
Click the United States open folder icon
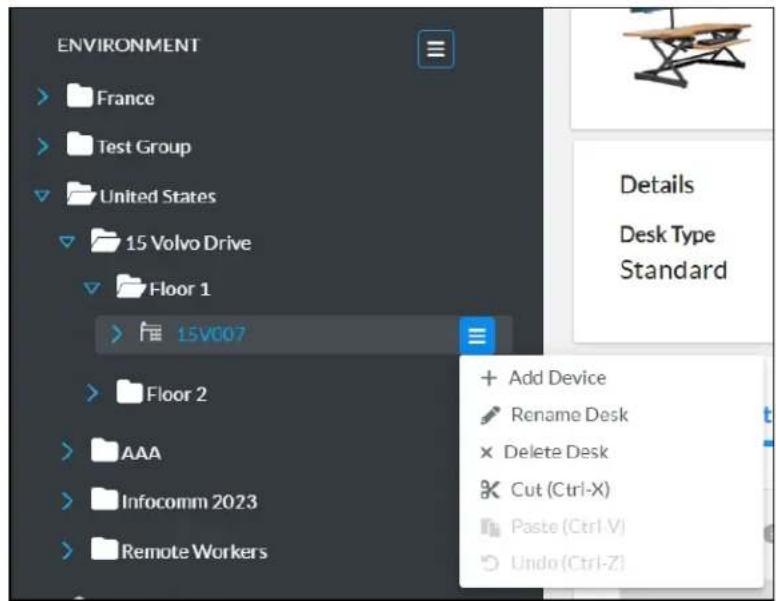click(x=81, y=194)
